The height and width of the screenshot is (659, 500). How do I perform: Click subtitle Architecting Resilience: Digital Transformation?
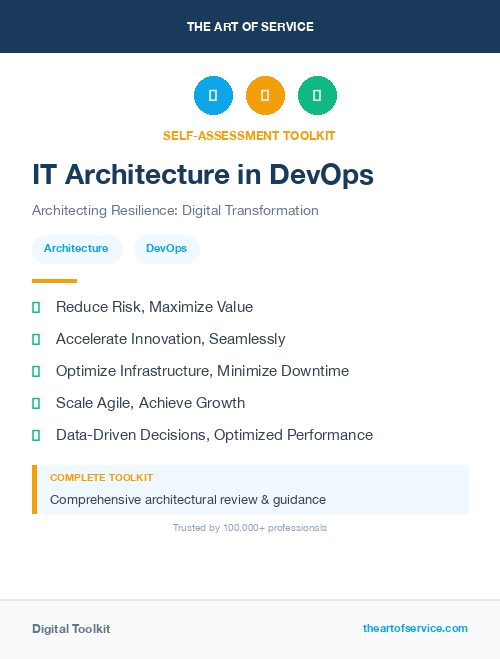click(175, 210)
